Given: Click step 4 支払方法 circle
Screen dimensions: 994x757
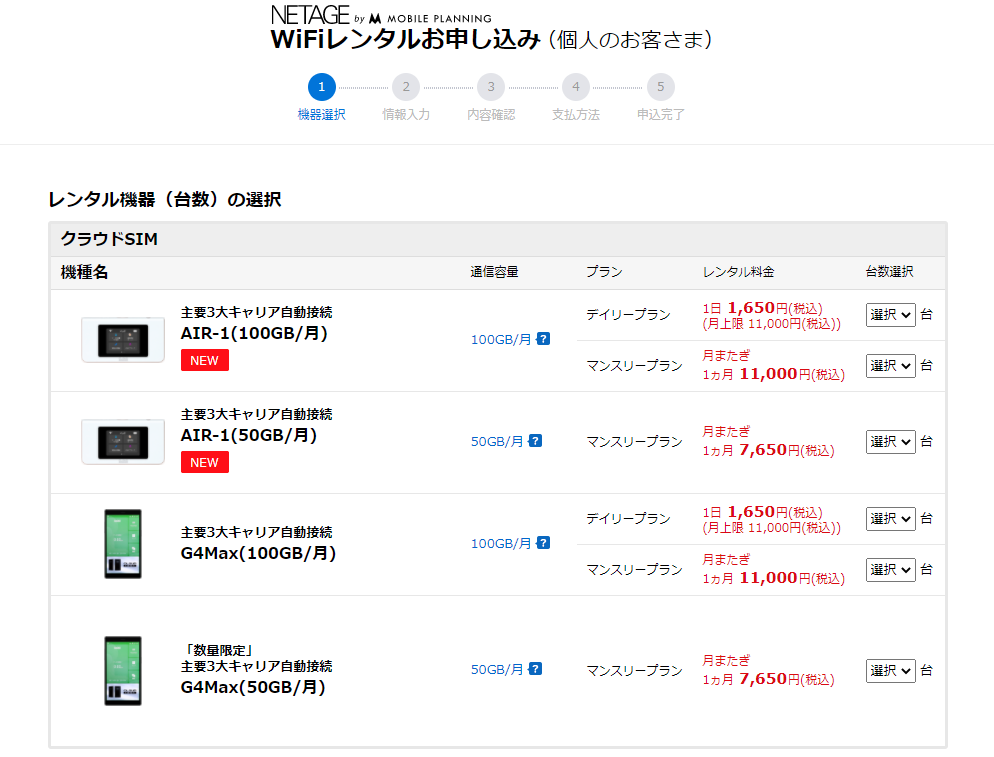Looking at the screenshot, I should [575, 87].
